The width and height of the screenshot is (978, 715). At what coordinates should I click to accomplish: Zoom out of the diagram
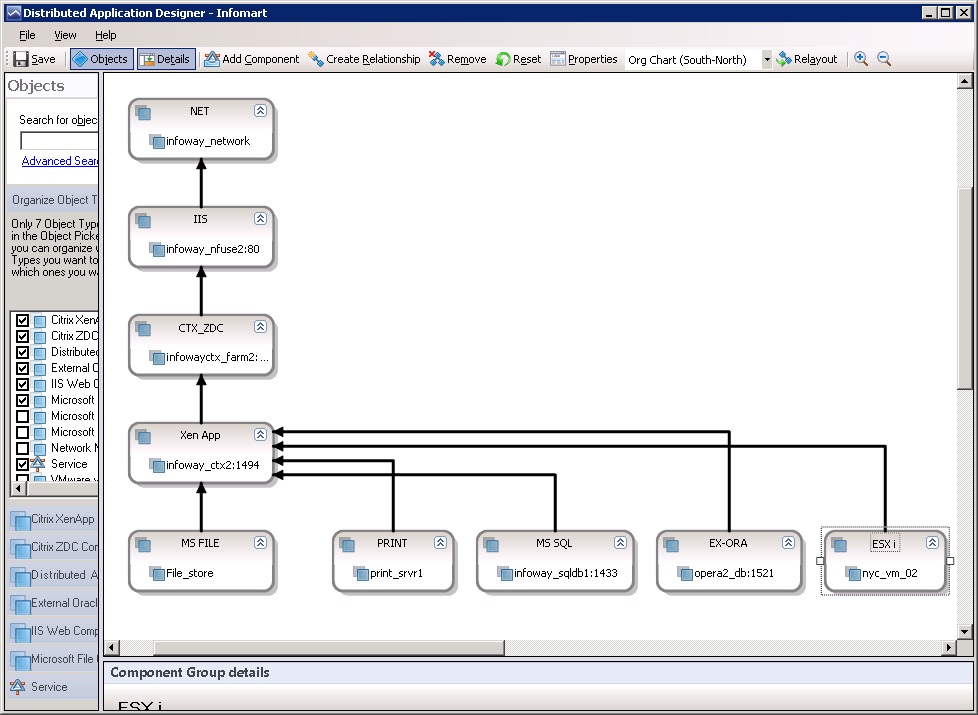(884, 59)
